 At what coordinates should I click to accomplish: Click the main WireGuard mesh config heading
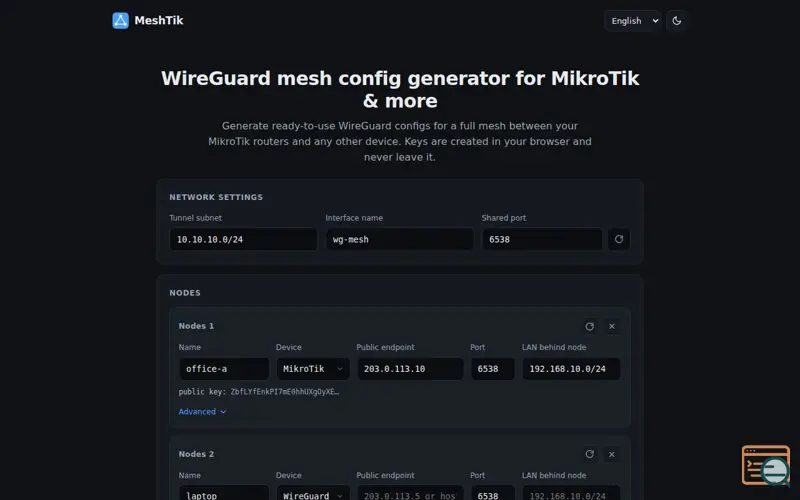pos(400,89)
